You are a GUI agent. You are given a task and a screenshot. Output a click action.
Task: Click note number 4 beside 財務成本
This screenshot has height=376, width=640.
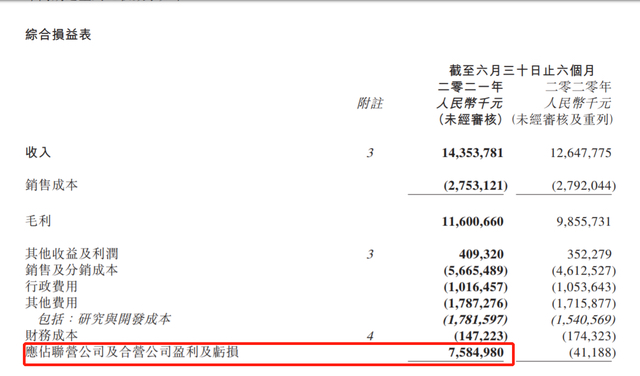click(370, 336)
